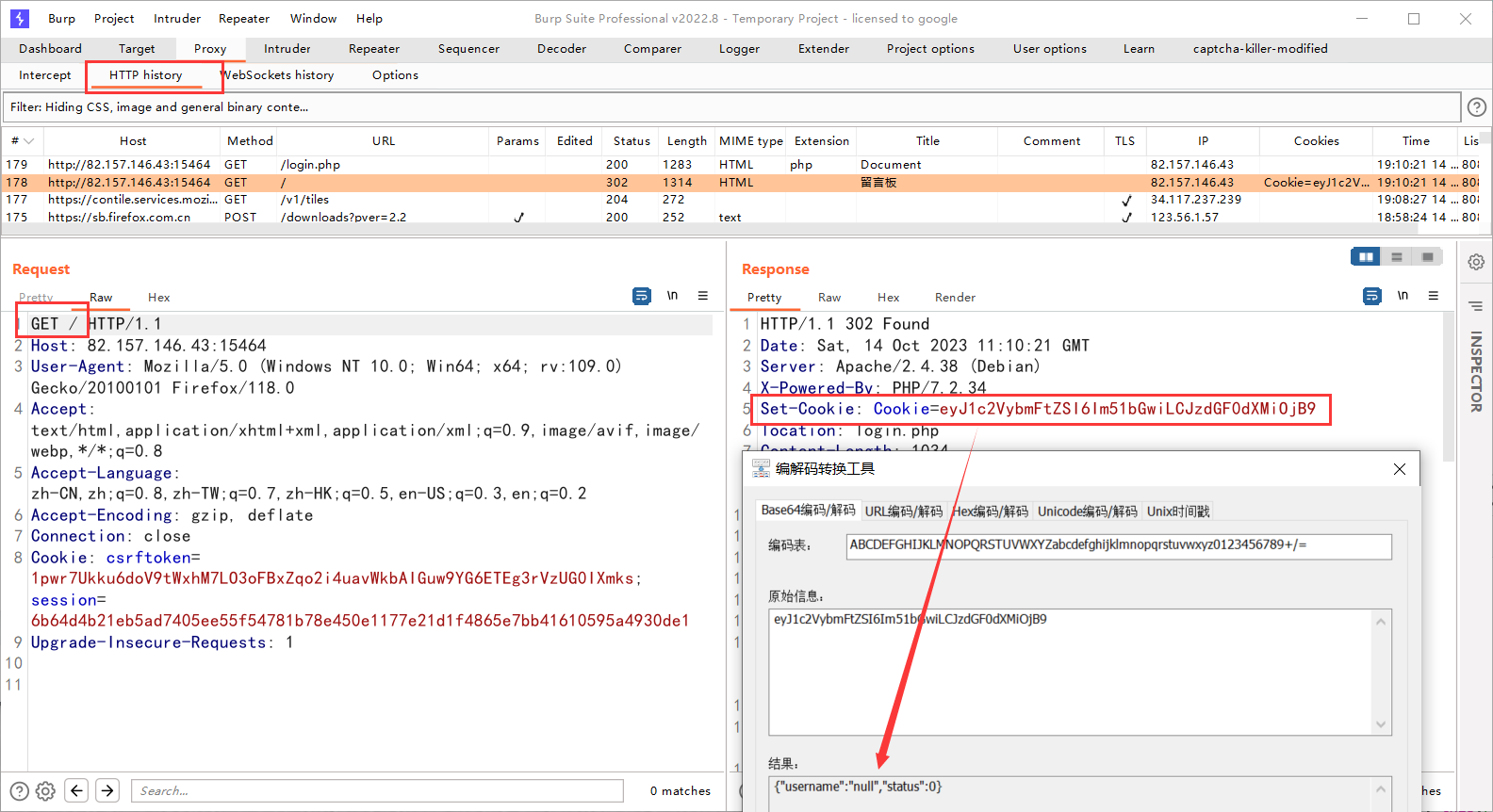The width and height of the screenshot is (1493, 812).
Task: Switch to the Comparer tab
Action: tap(652, 48)
